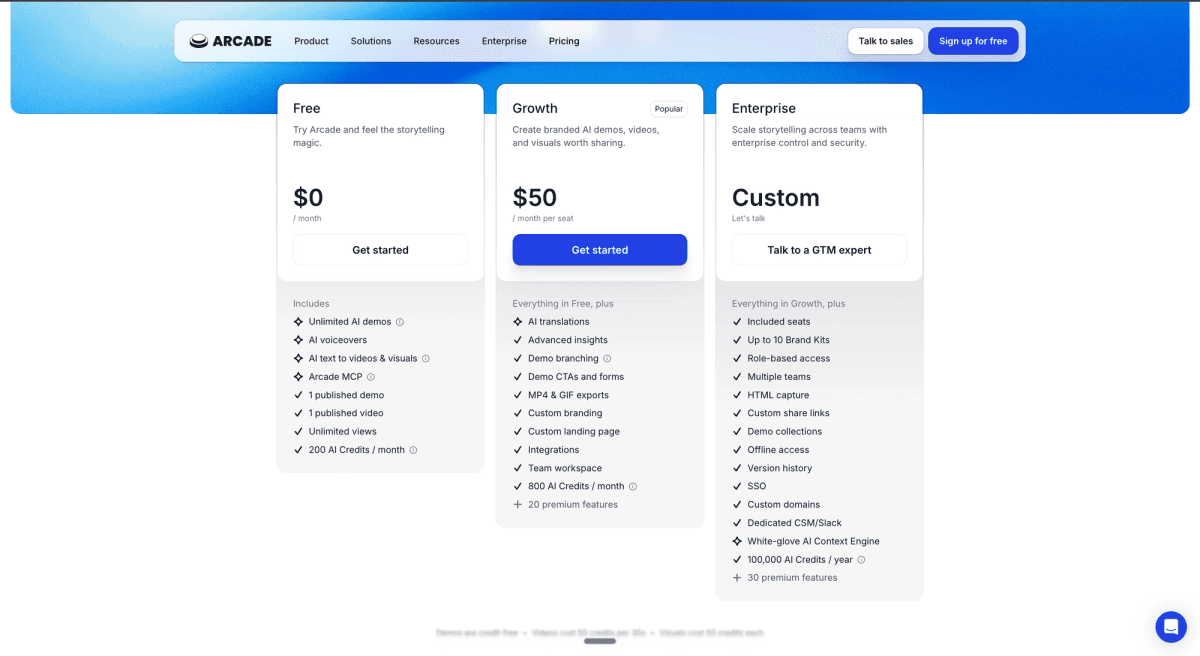Click the Talk to sales button

coord(886,41)
